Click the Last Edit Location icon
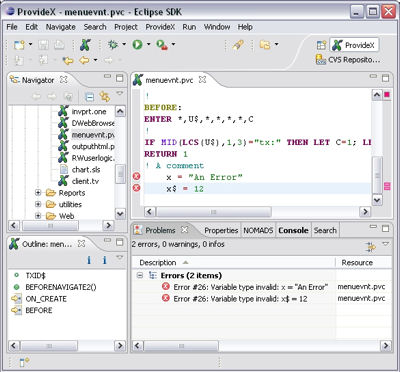 [x=68, y=61]
